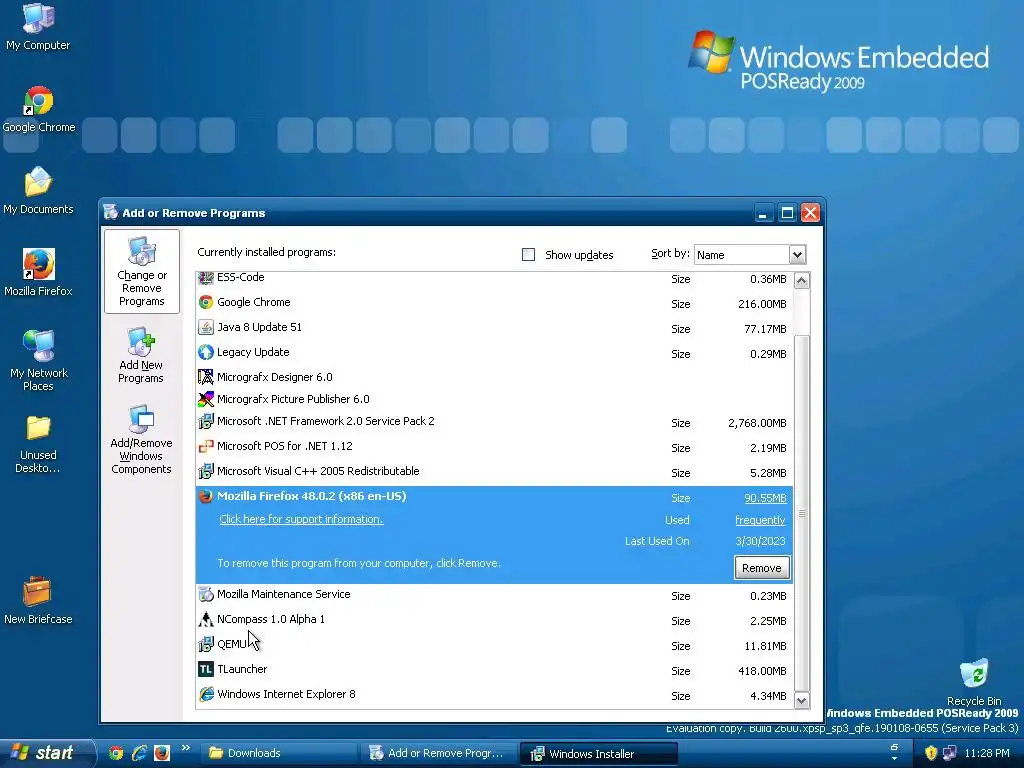This screenshot has width=1024, height=768.
Task: Switch to Add or Remove Programs taskbar button
Action: point(438,753)
